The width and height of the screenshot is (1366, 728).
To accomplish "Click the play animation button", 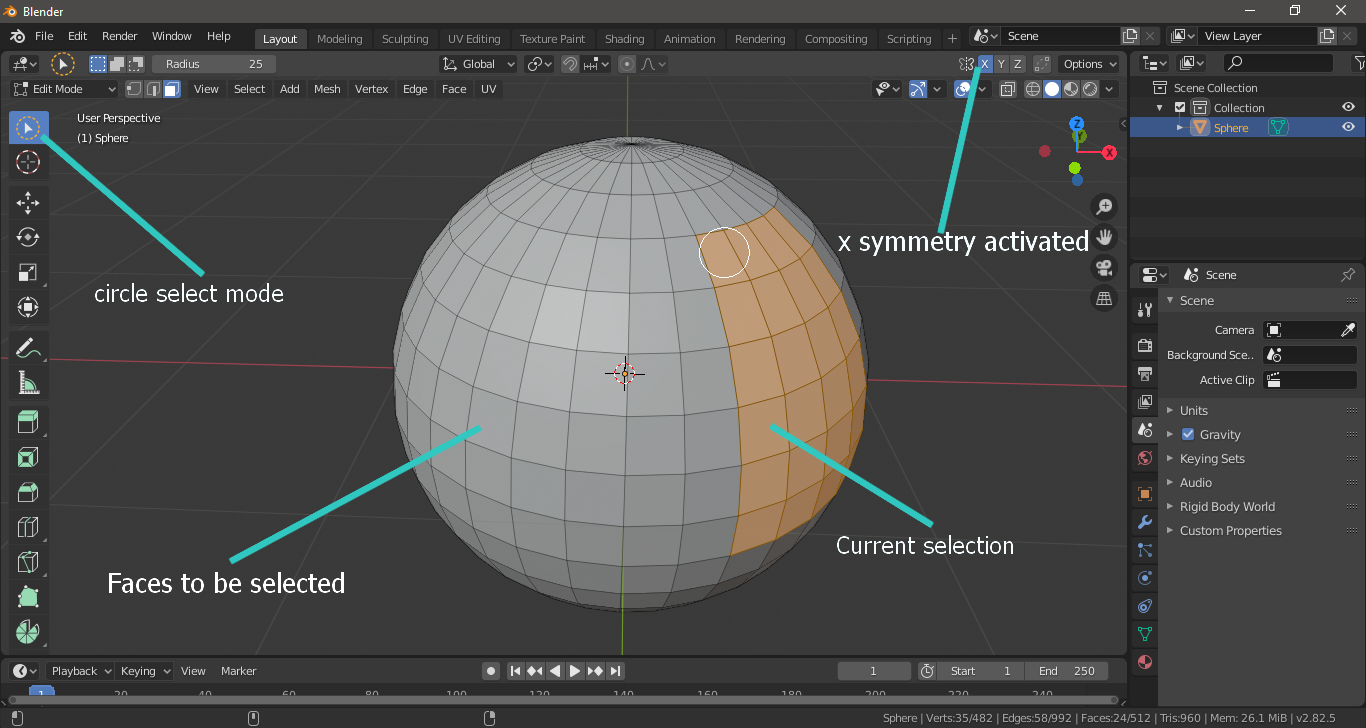I will pos(575,671).
